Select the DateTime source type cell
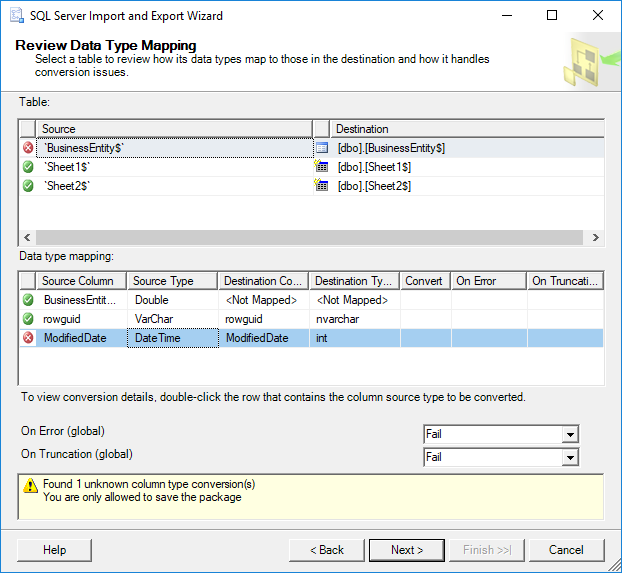This screenshot has height=573, width=622. click(173, 338)
